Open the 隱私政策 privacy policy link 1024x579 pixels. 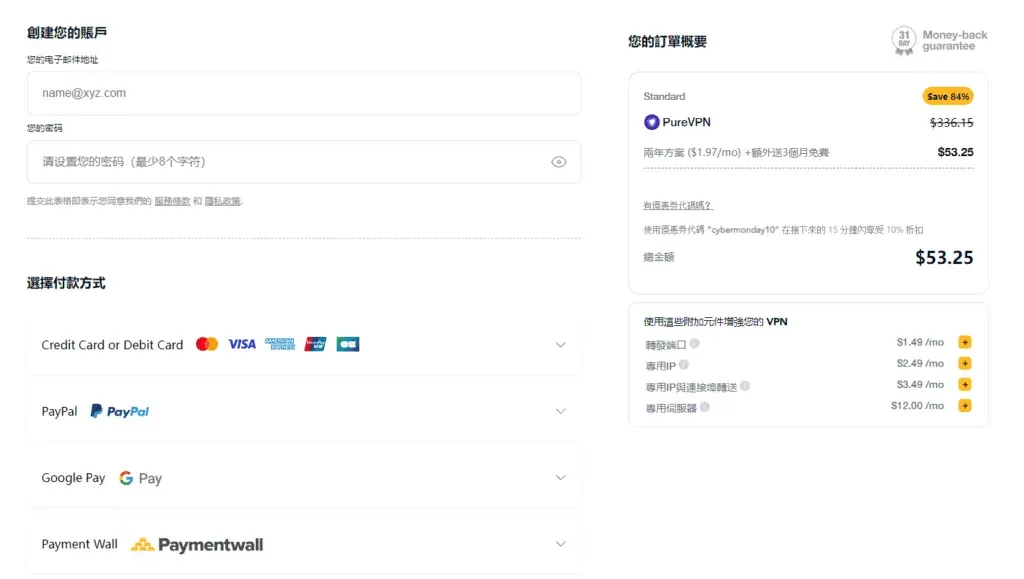pos(223,201)
